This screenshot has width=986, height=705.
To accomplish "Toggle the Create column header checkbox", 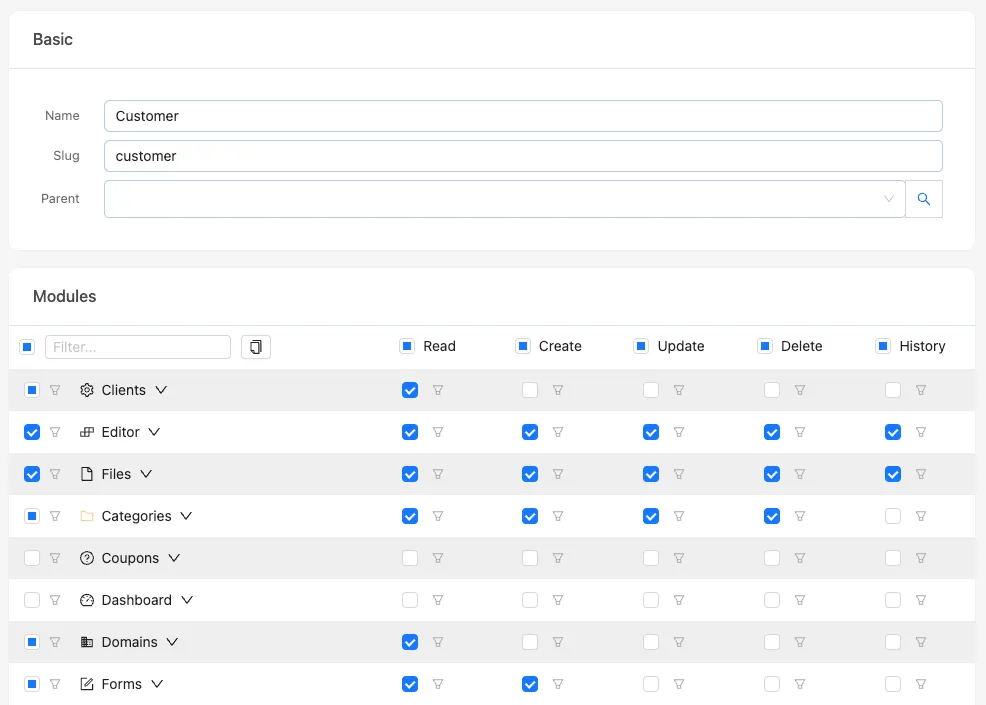I will [523, 346].
